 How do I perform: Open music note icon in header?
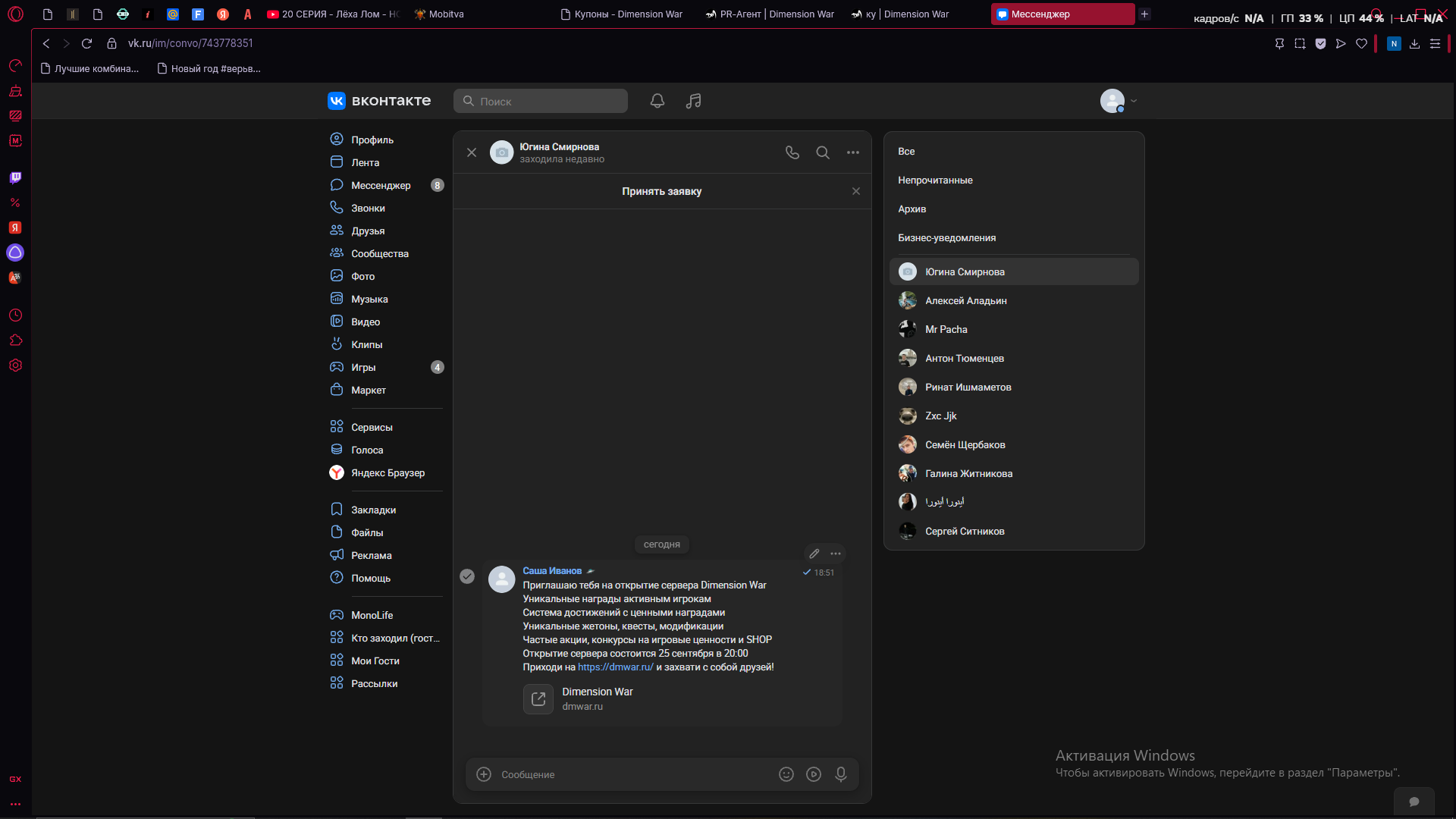point(693,101)
